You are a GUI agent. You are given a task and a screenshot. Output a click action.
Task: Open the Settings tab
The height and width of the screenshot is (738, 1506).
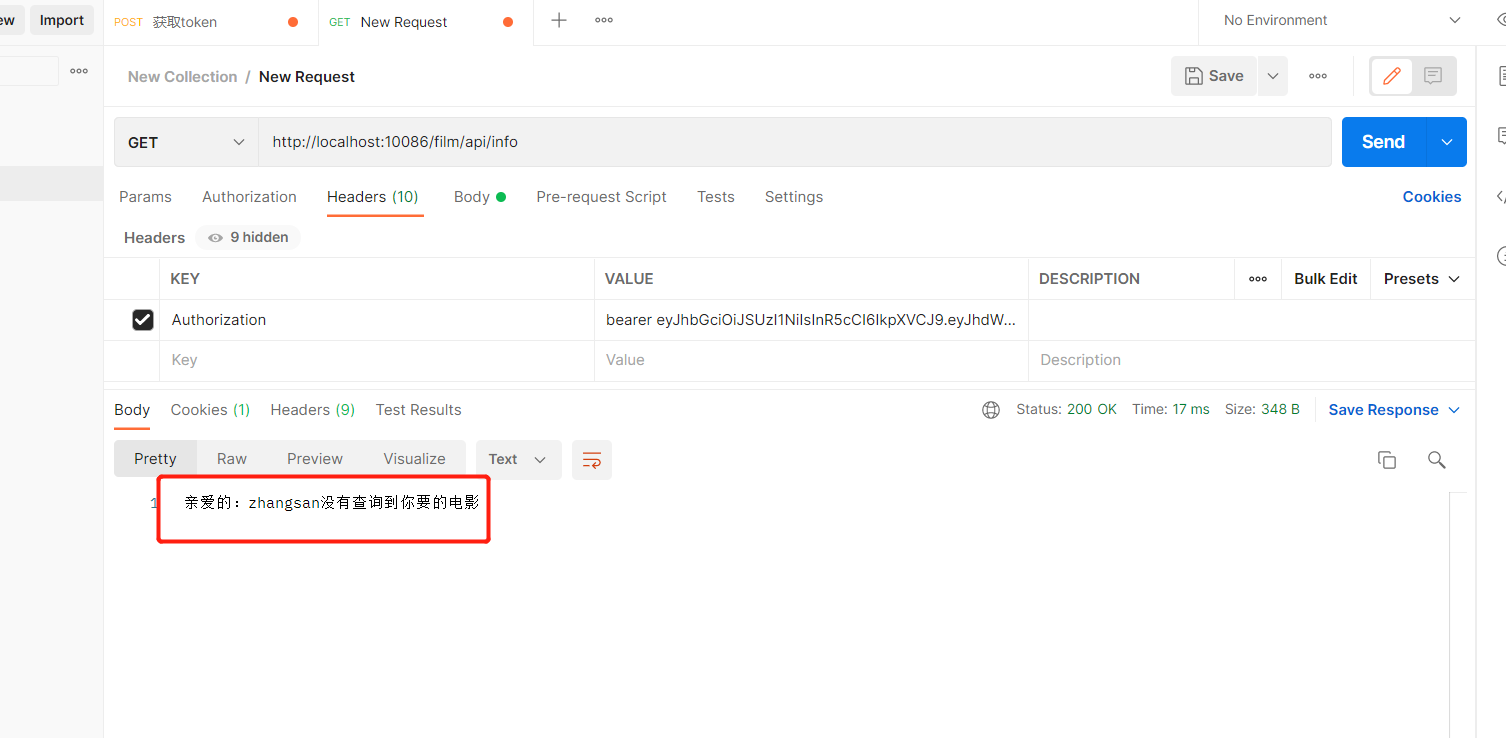coord(794,197)
